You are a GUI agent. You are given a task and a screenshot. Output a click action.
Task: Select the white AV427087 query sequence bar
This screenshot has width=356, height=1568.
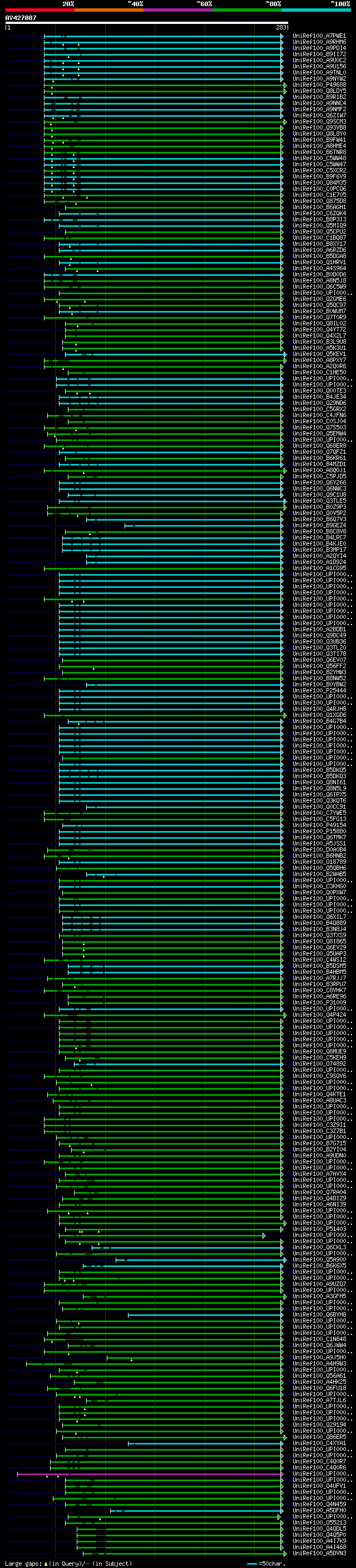(147, 22)
